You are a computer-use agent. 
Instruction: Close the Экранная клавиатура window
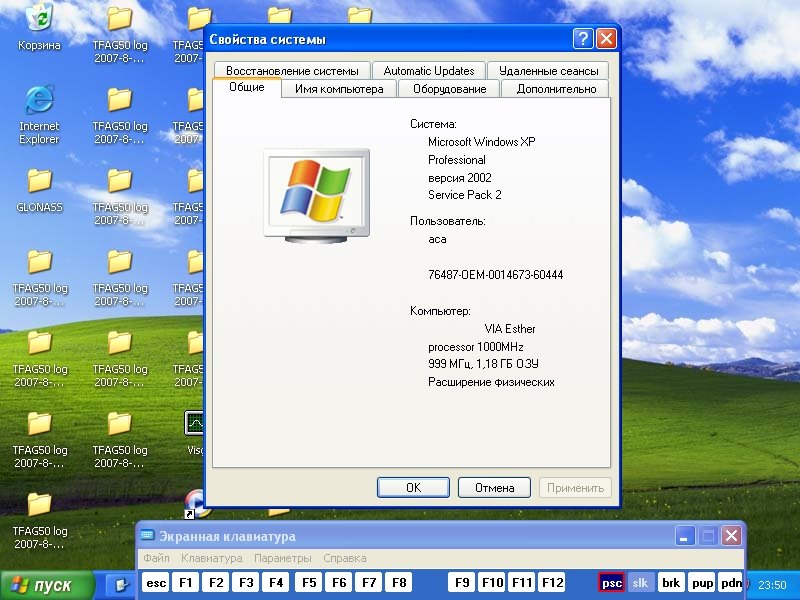click(731, 536)
